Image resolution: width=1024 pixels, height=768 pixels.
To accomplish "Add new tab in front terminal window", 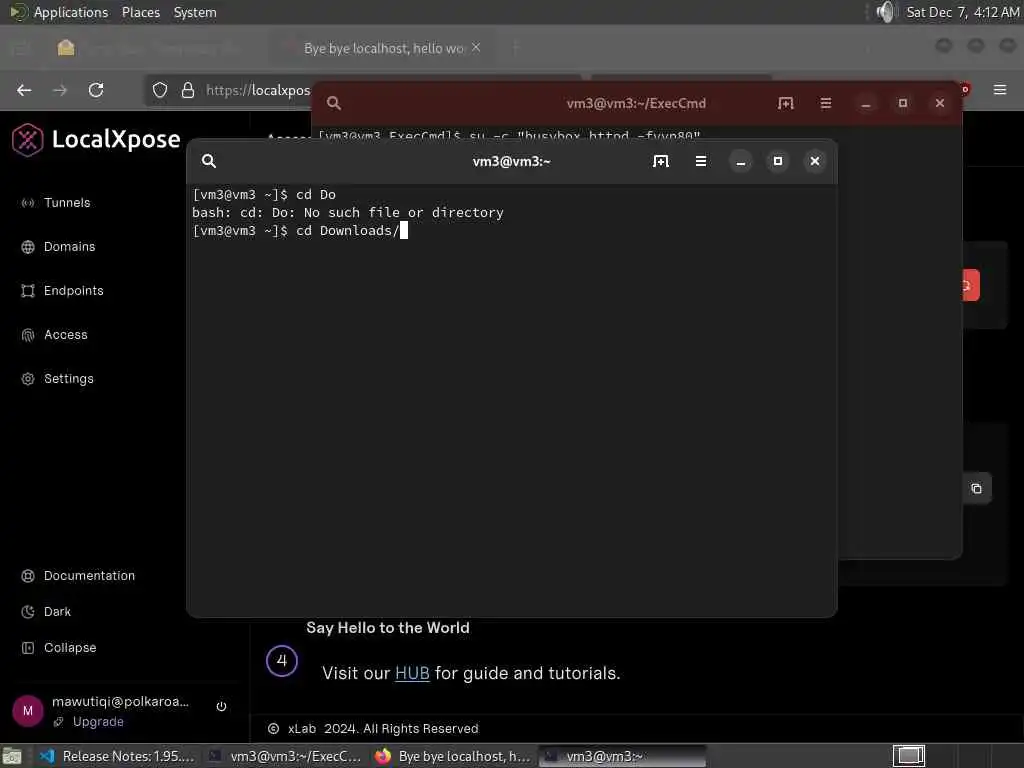I will (x=660, y=161).
